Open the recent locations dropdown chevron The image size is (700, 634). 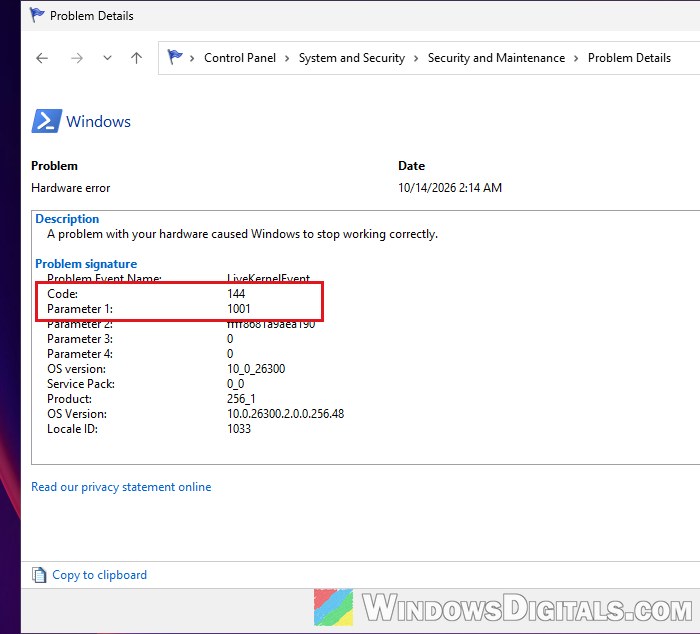[x=107, y=58]
